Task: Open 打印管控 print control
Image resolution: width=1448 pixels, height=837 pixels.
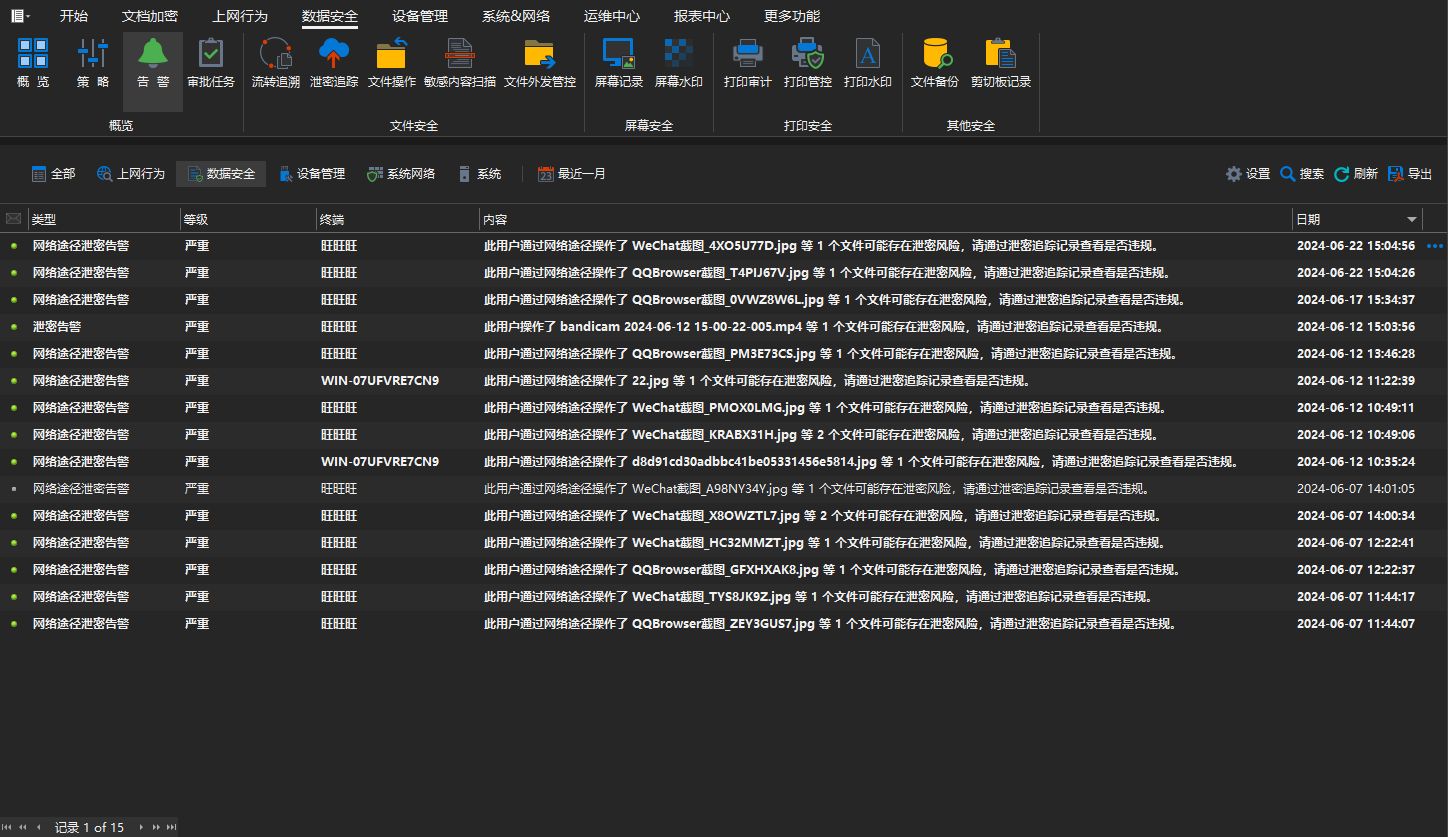Action: point(808,63)
